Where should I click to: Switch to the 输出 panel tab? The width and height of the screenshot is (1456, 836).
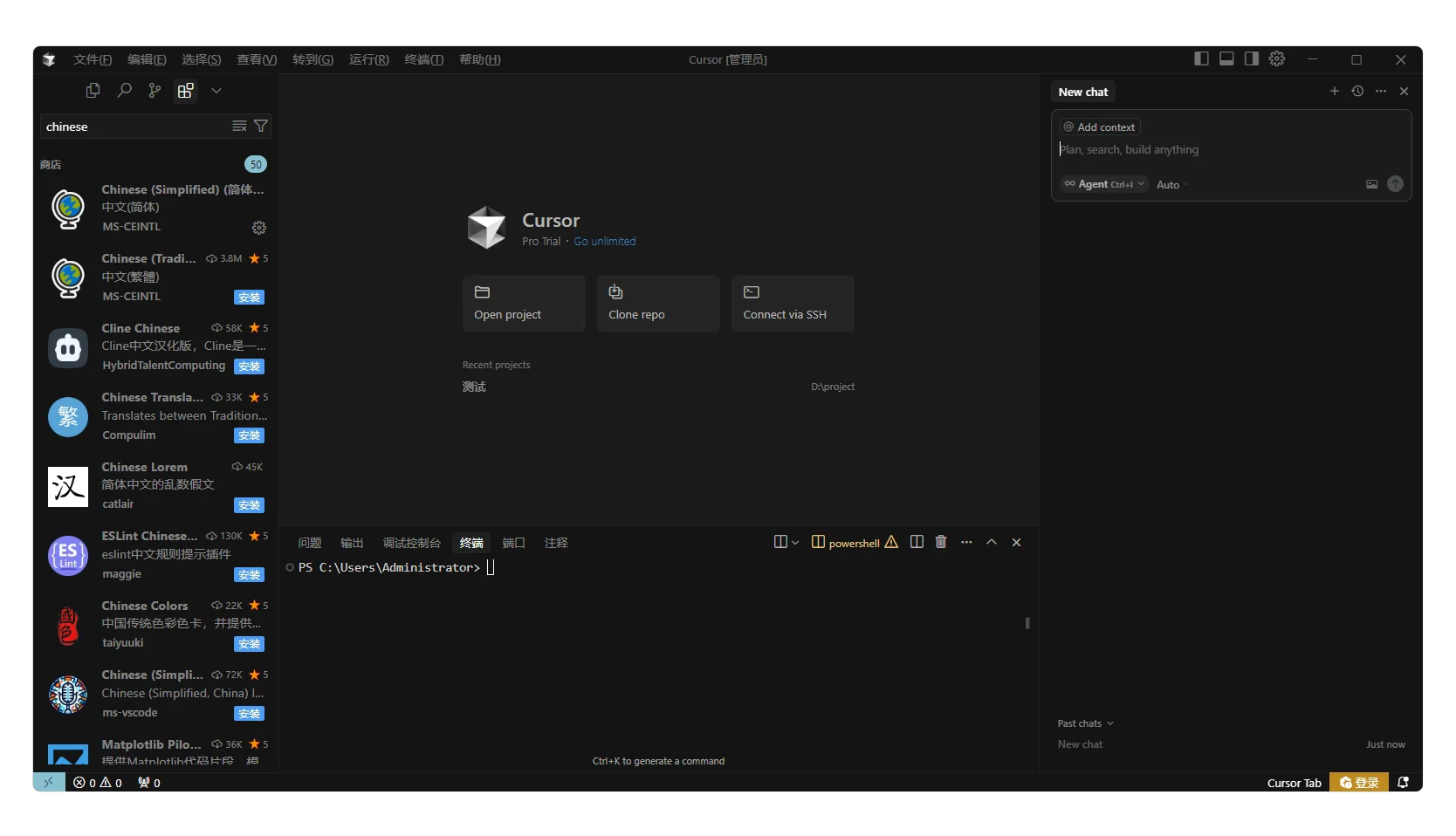tap(352, 543)
